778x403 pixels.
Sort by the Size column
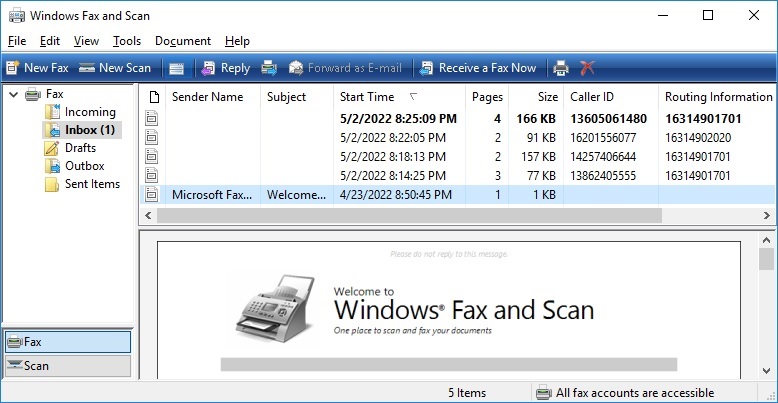coord(536,97)
